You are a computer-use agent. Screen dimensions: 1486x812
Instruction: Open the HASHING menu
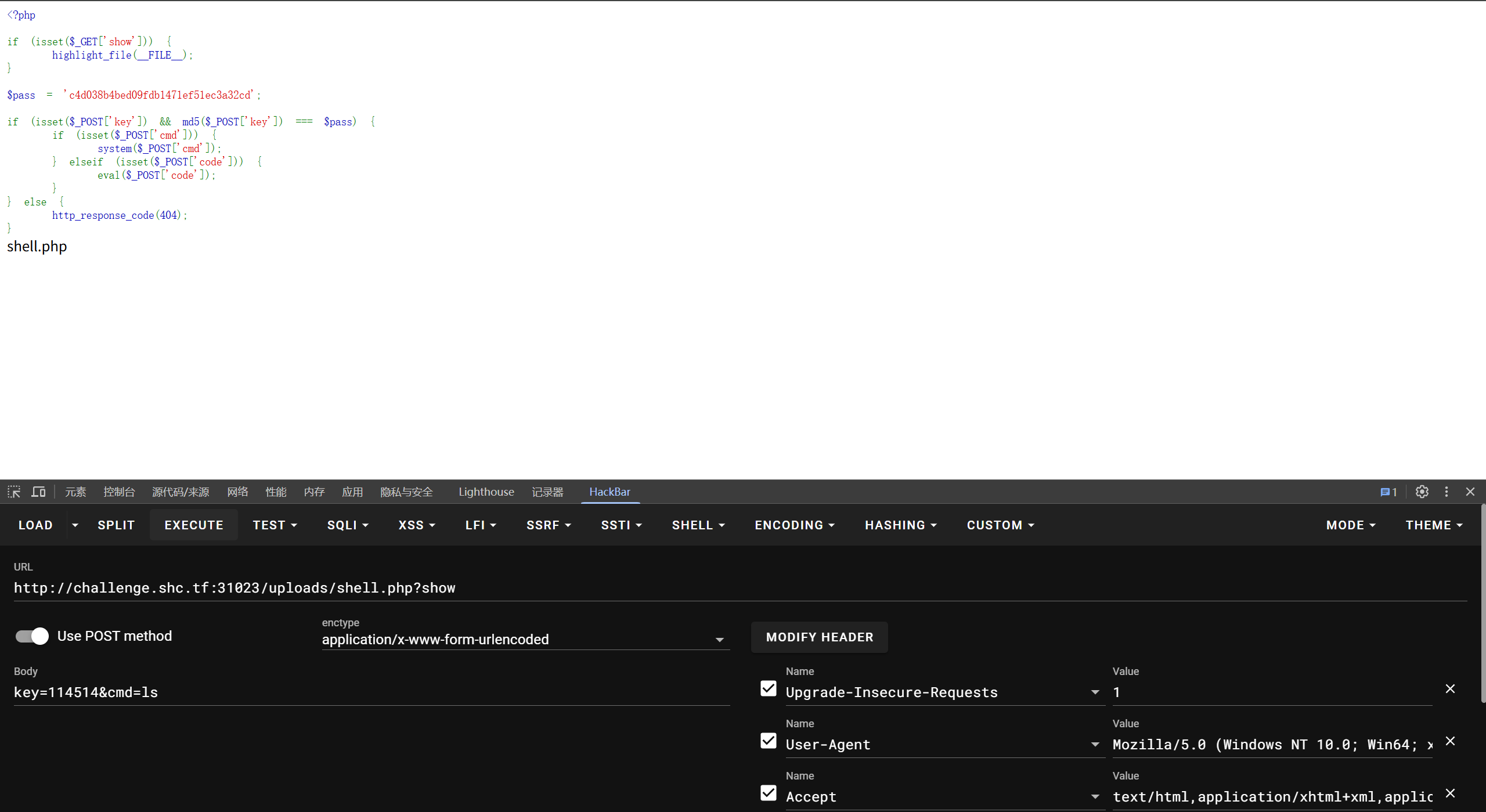tap(901, 525)
